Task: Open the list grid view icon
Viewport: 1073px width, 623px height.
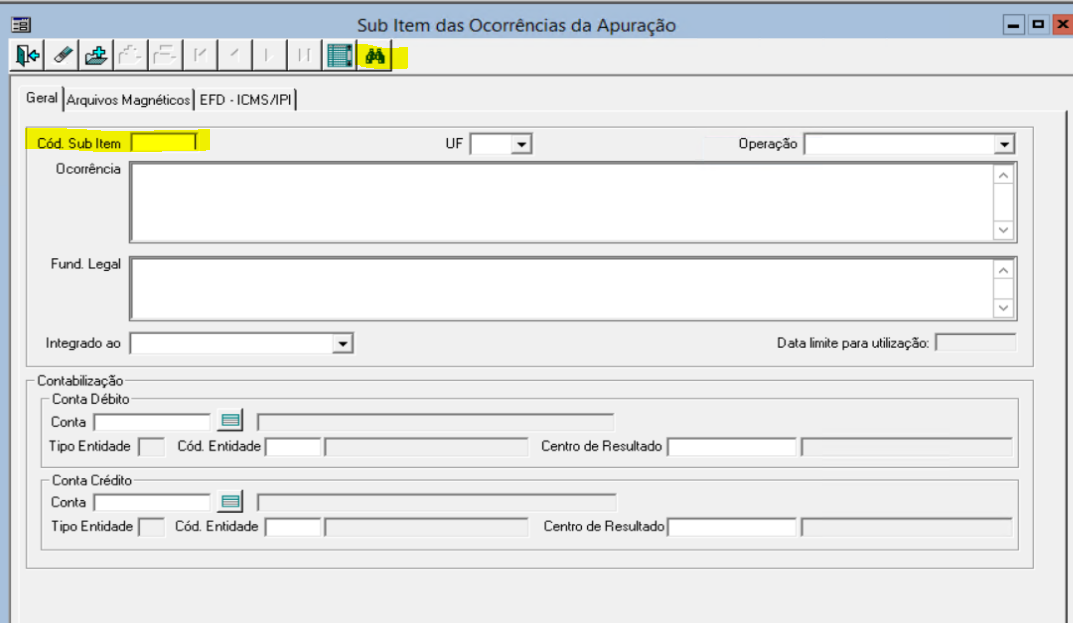Action: tap(339, 55)
